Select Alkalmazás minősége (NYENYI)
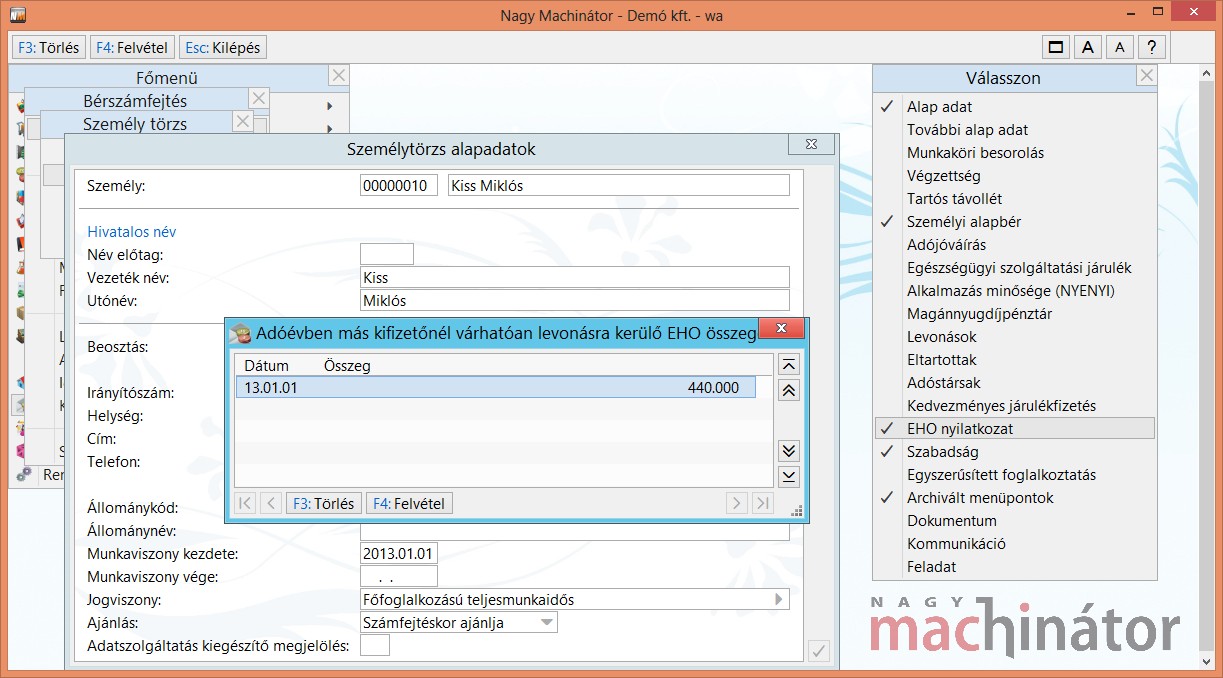This screenshot has width=1223, height=678. coord(1013,291)
